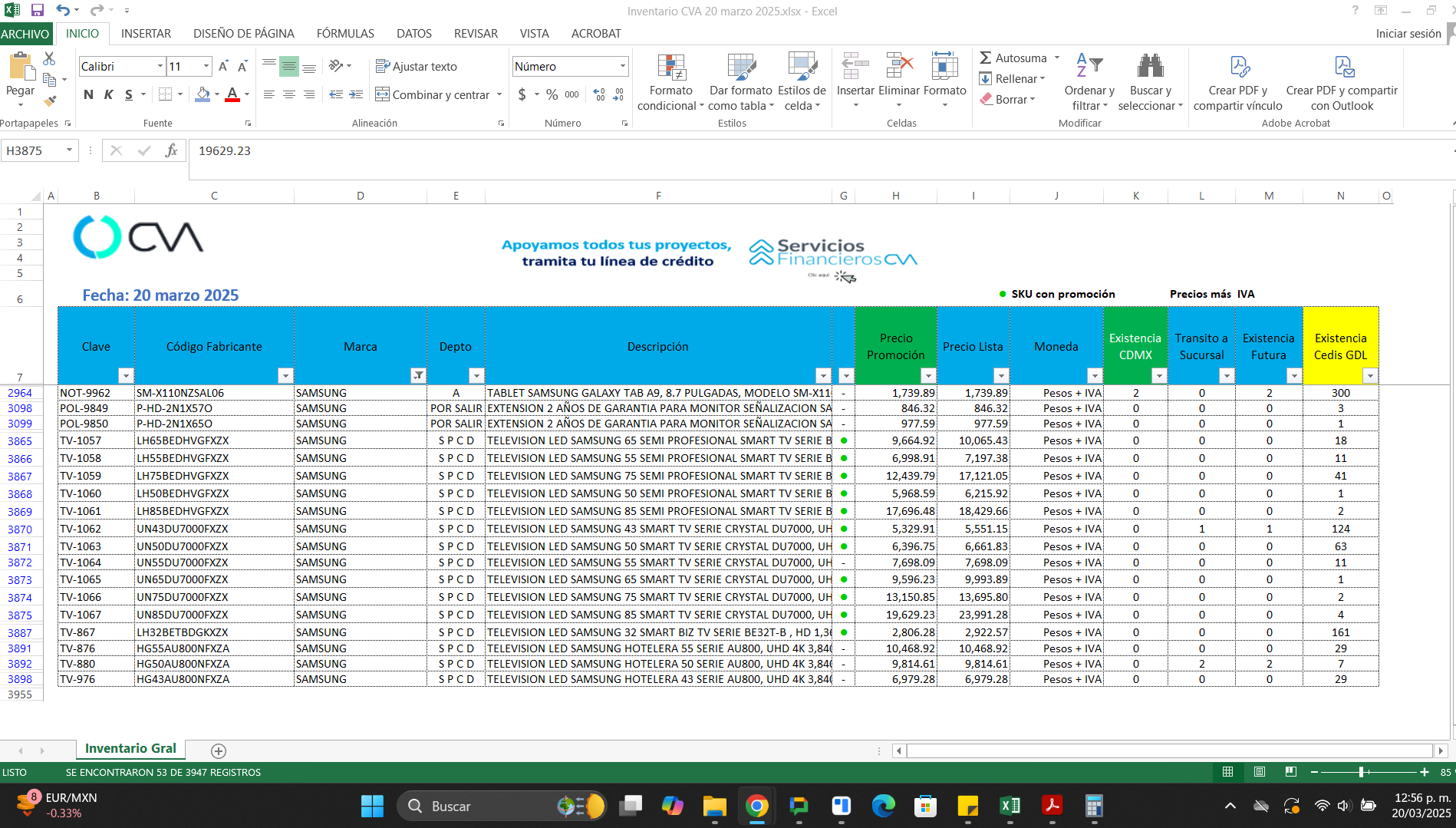The width and height of the screenshot is (1456, 828).
Task: Toggle align text right
Action: pyautogui.click(x=308, y=94)
